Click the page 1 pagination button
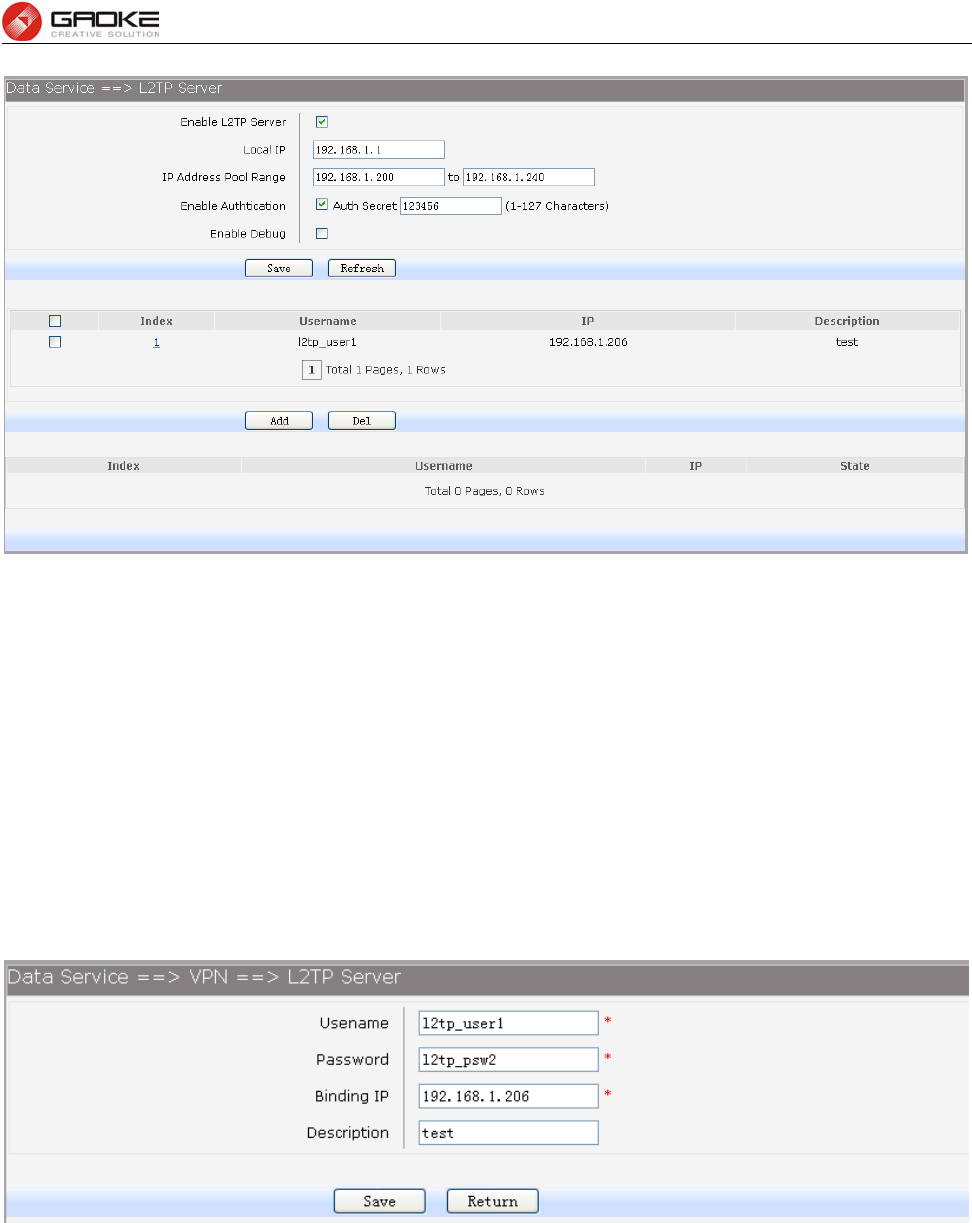Screen dimensions: 972x1223 click(312, 370)
